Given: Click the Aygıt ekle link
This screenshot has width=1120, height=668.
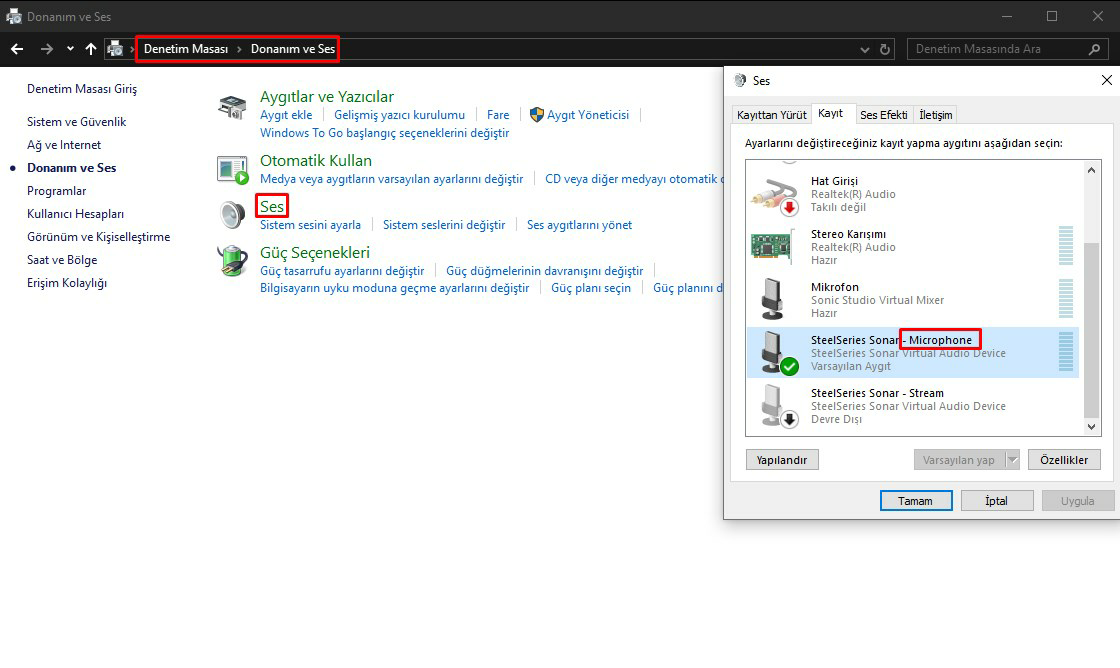Looking at the screenshot, I should coord(286,114).
